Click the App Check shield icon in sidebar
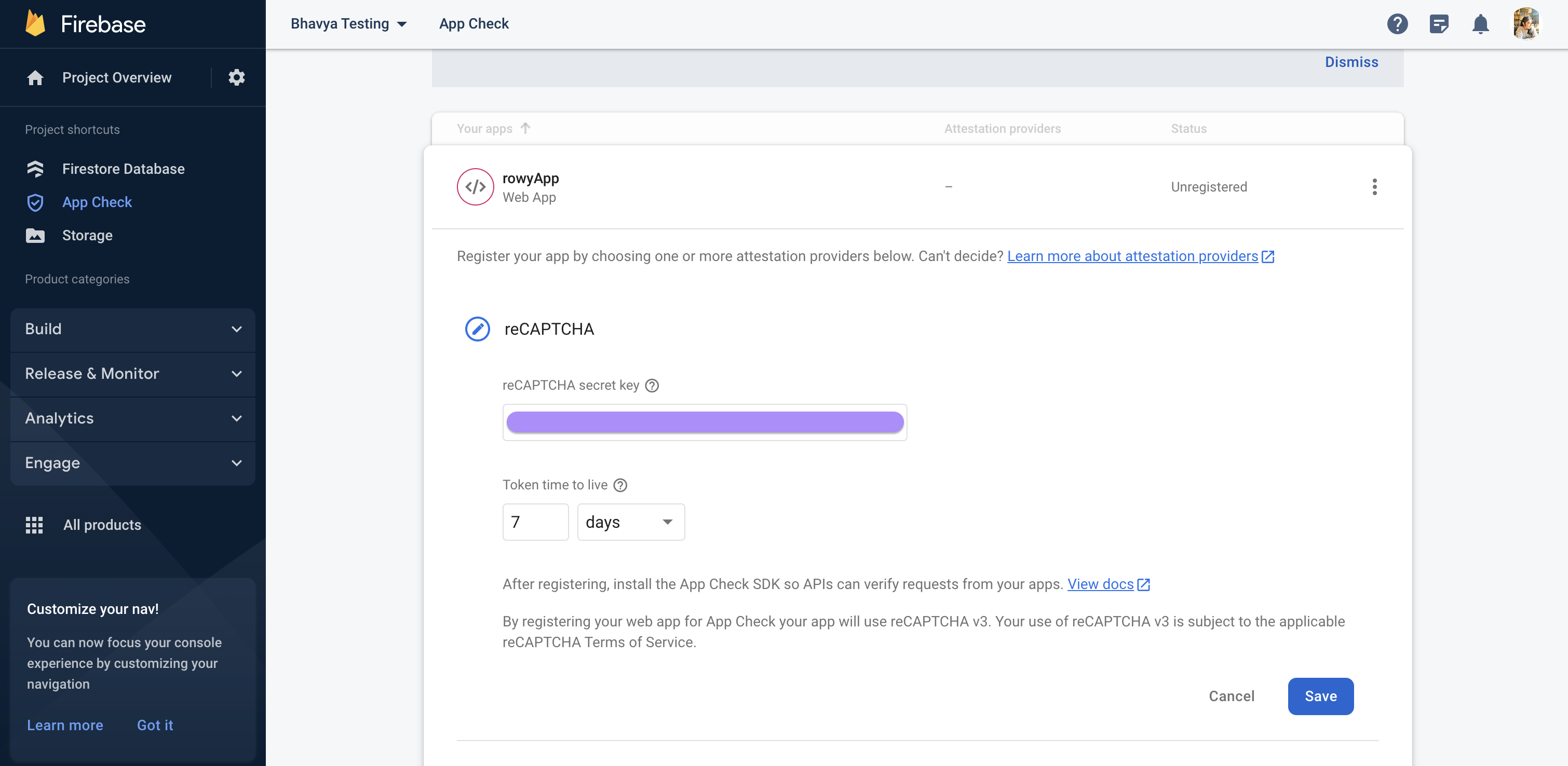This screenshot has height=766, width=1568. [35, 201]
